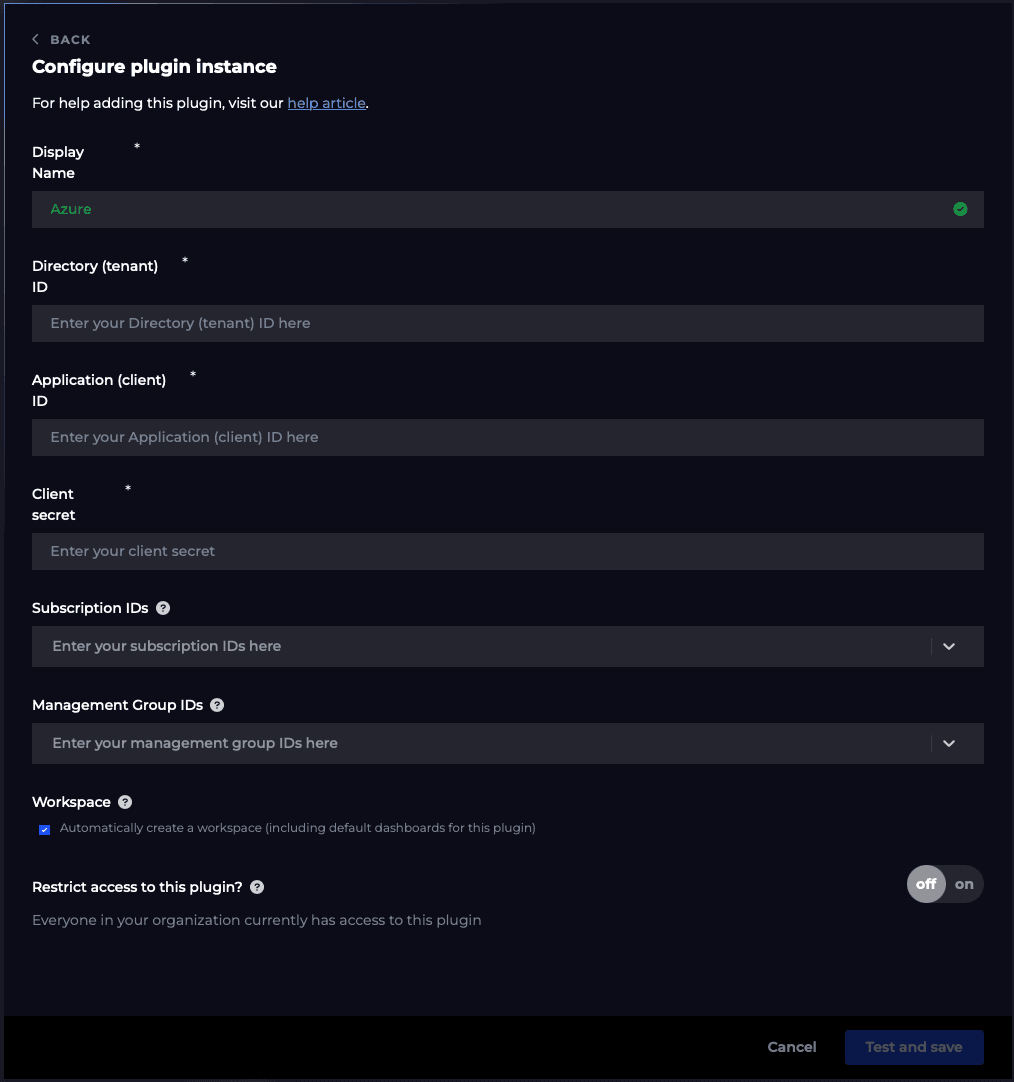Click the help icon next to Subscription IDs
Viewport: 1014px width, 1082px height.
pos(163,608)
